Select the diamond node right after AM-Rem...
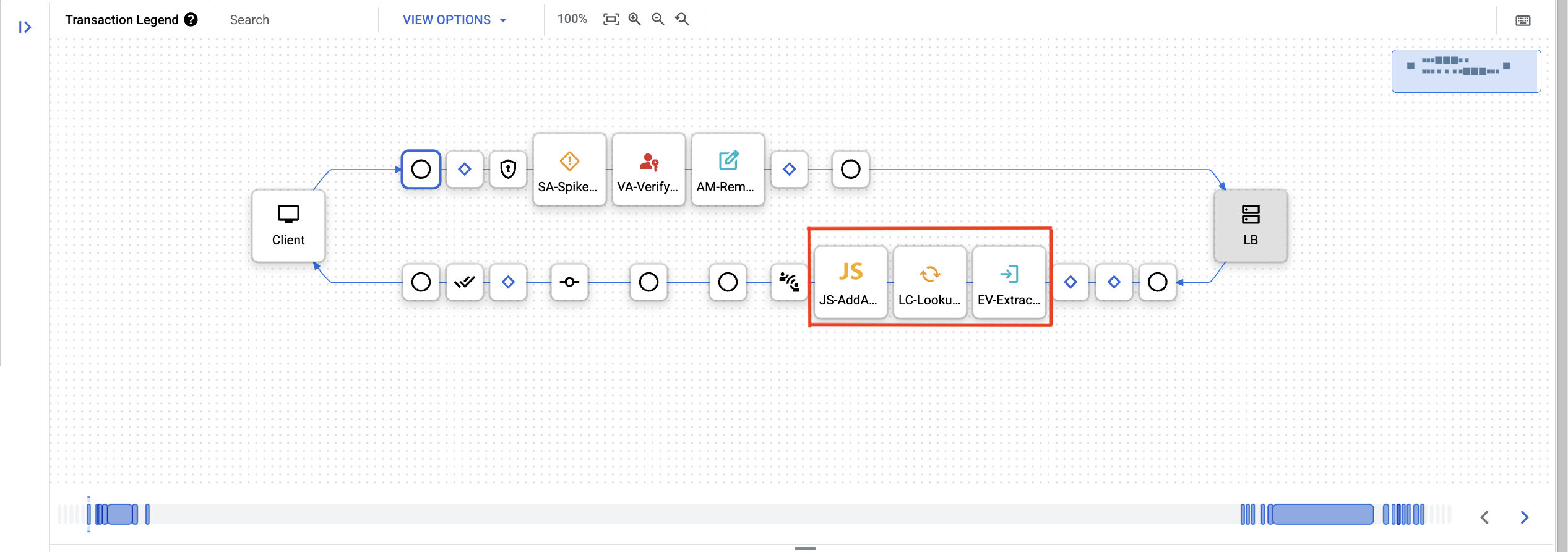This screenshot has height=552, width=1568. (790, 169)
